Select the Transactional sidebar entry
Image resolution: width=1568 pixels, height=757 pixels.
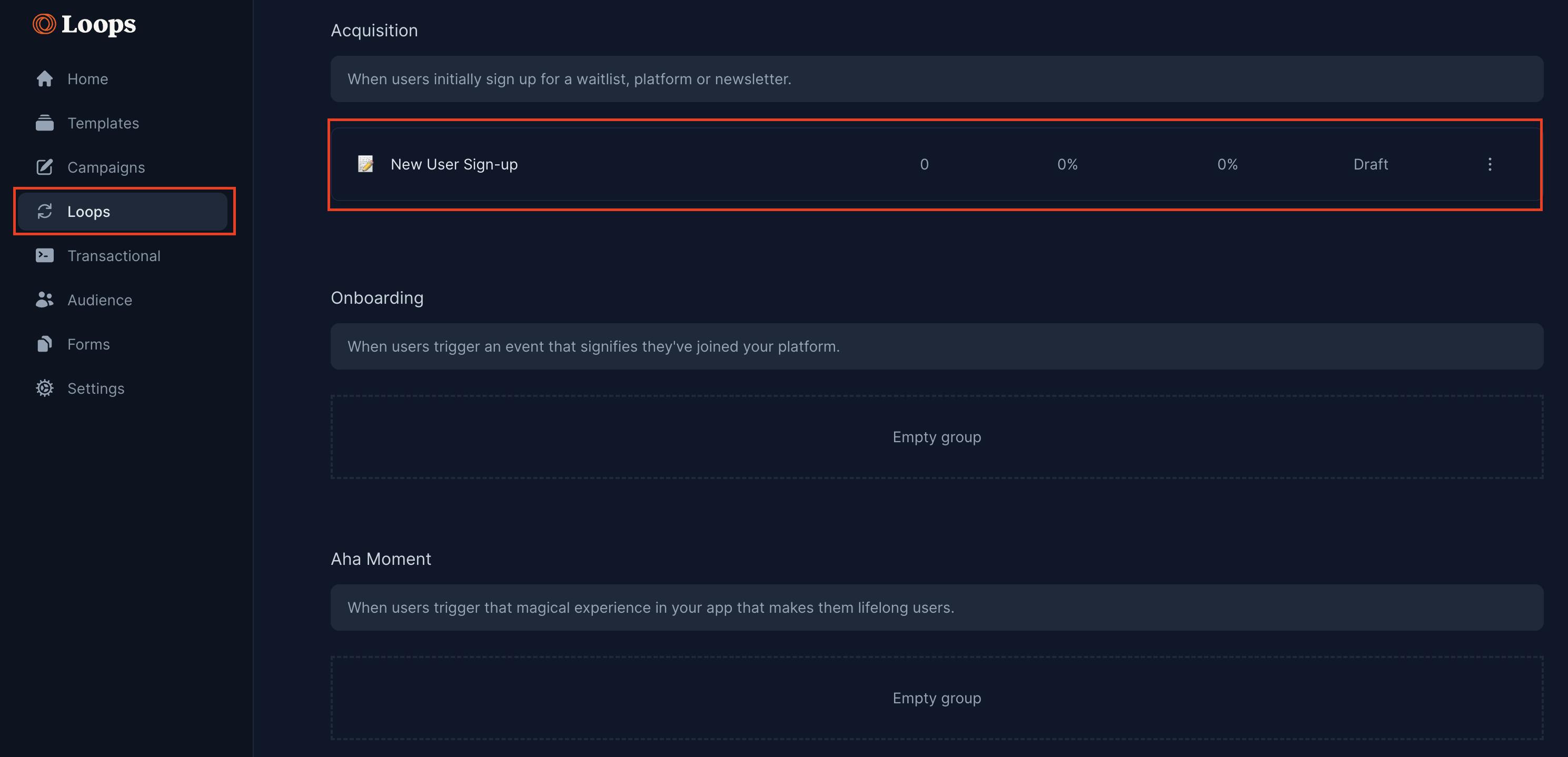point(114,255)
